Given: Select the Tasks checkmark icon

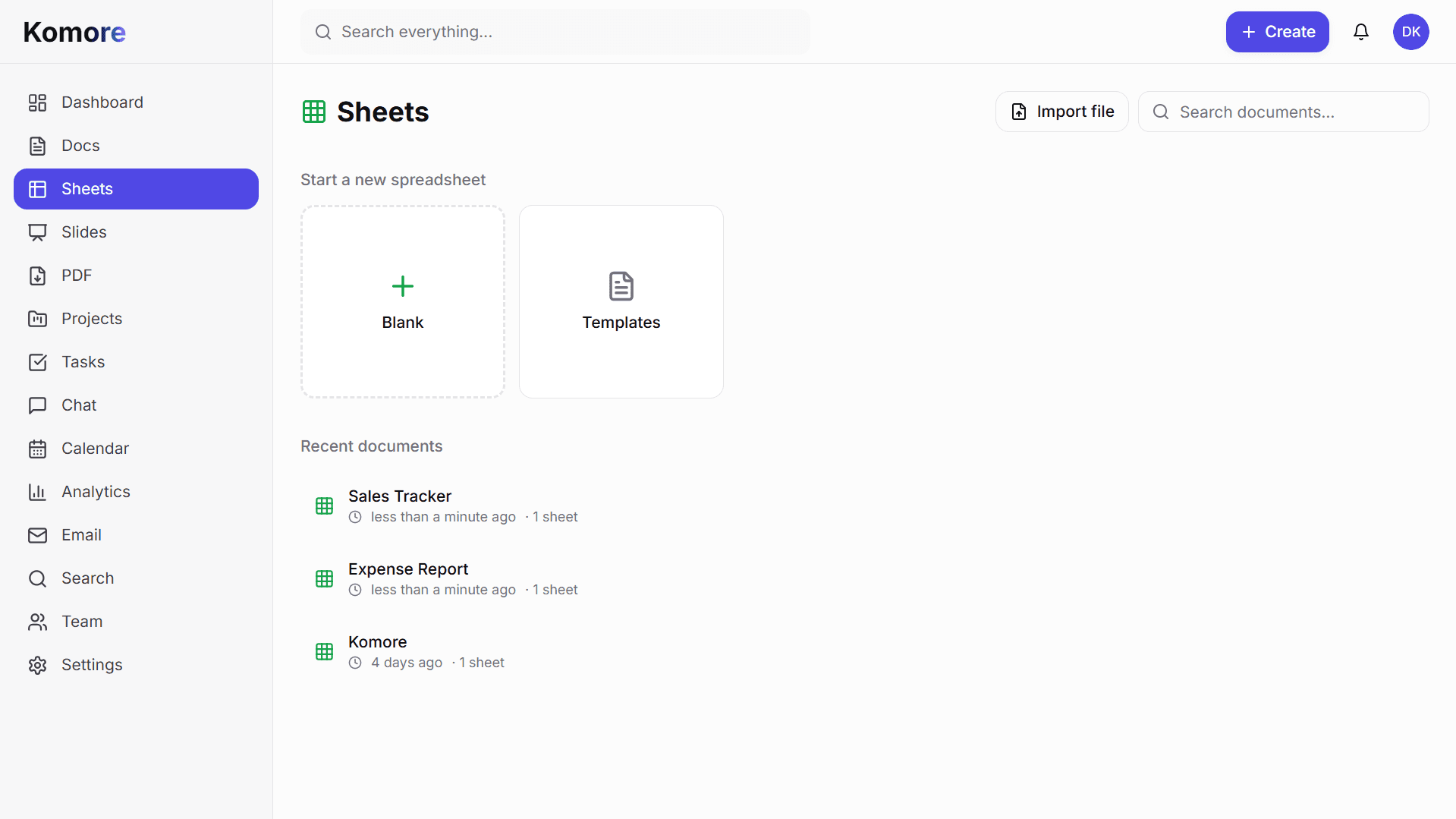Looking at the screenshot, I should pyautogui.click(x=38, y=362).
